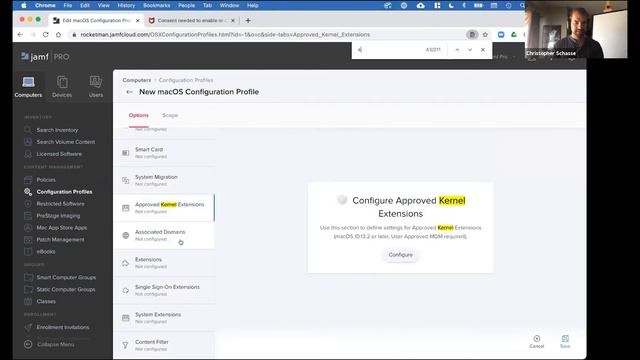This screenshot has height=360, width=640.
Task: Select the Extensions payload
Action: click(x=164, y=263)
